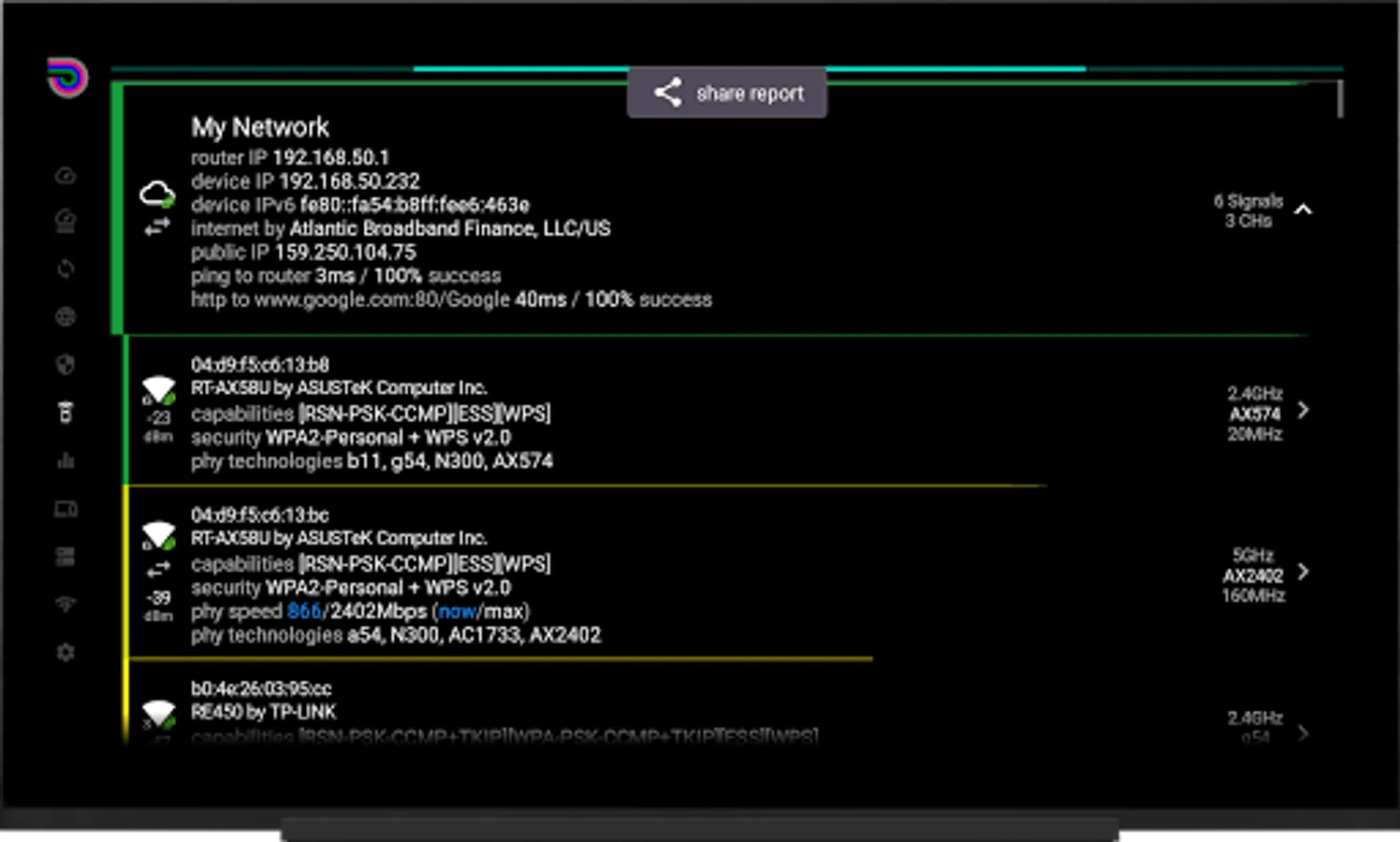Click the cloud icon beside My Network
Image resolution: width=1400 pixels, height=842 pixels.
157,195
